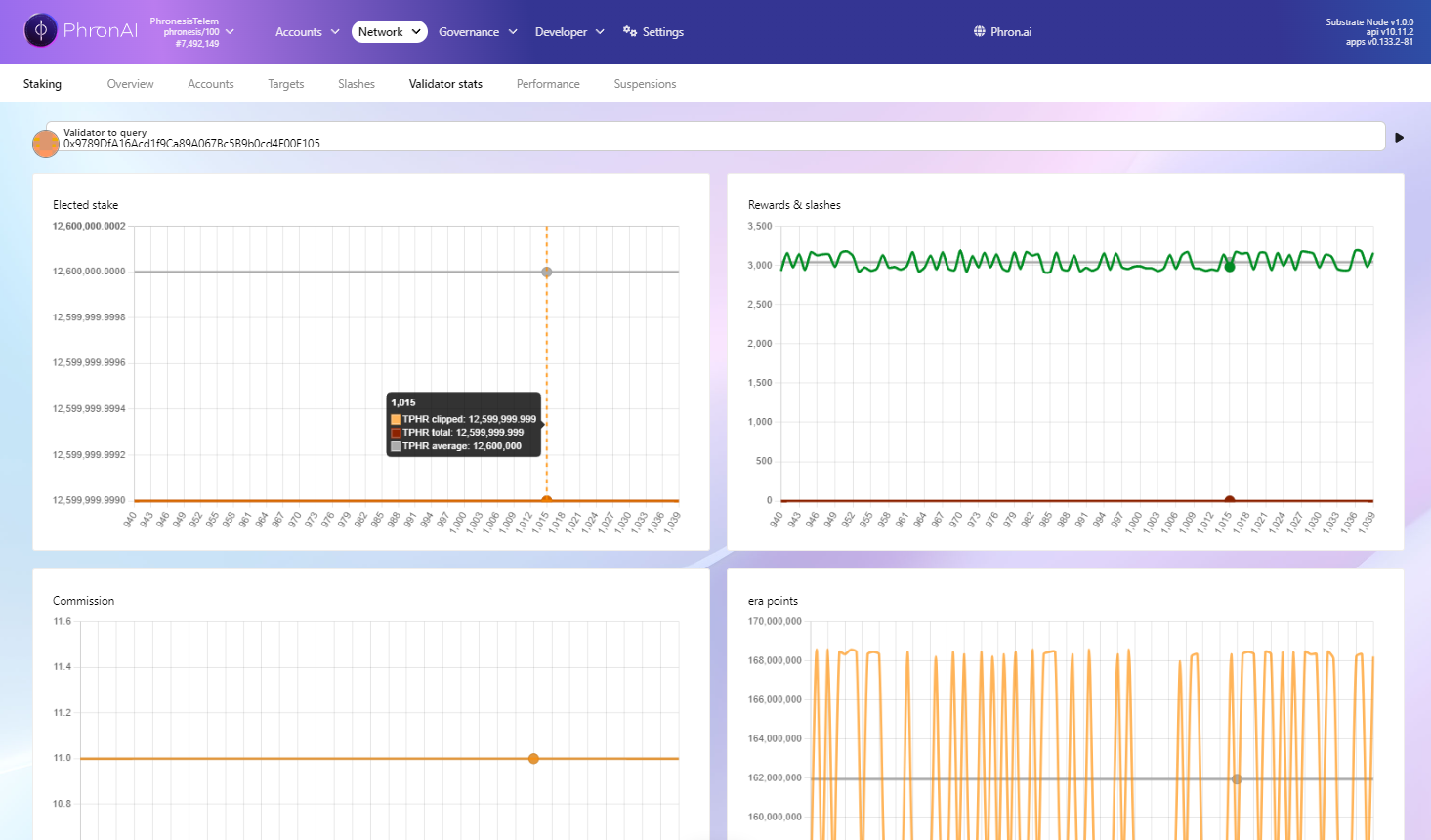1431x840 pixels.
Task: Click the PhronAI logo icon
Action: tap(41, 31)
